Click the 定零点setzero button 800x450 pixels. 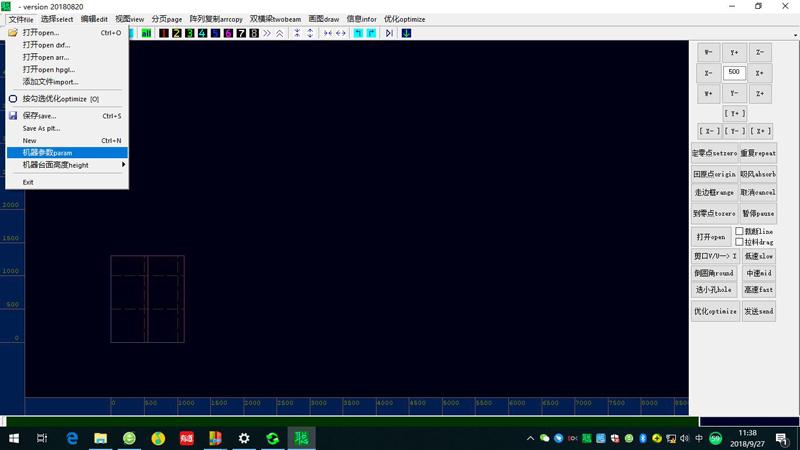pos(714,153)
